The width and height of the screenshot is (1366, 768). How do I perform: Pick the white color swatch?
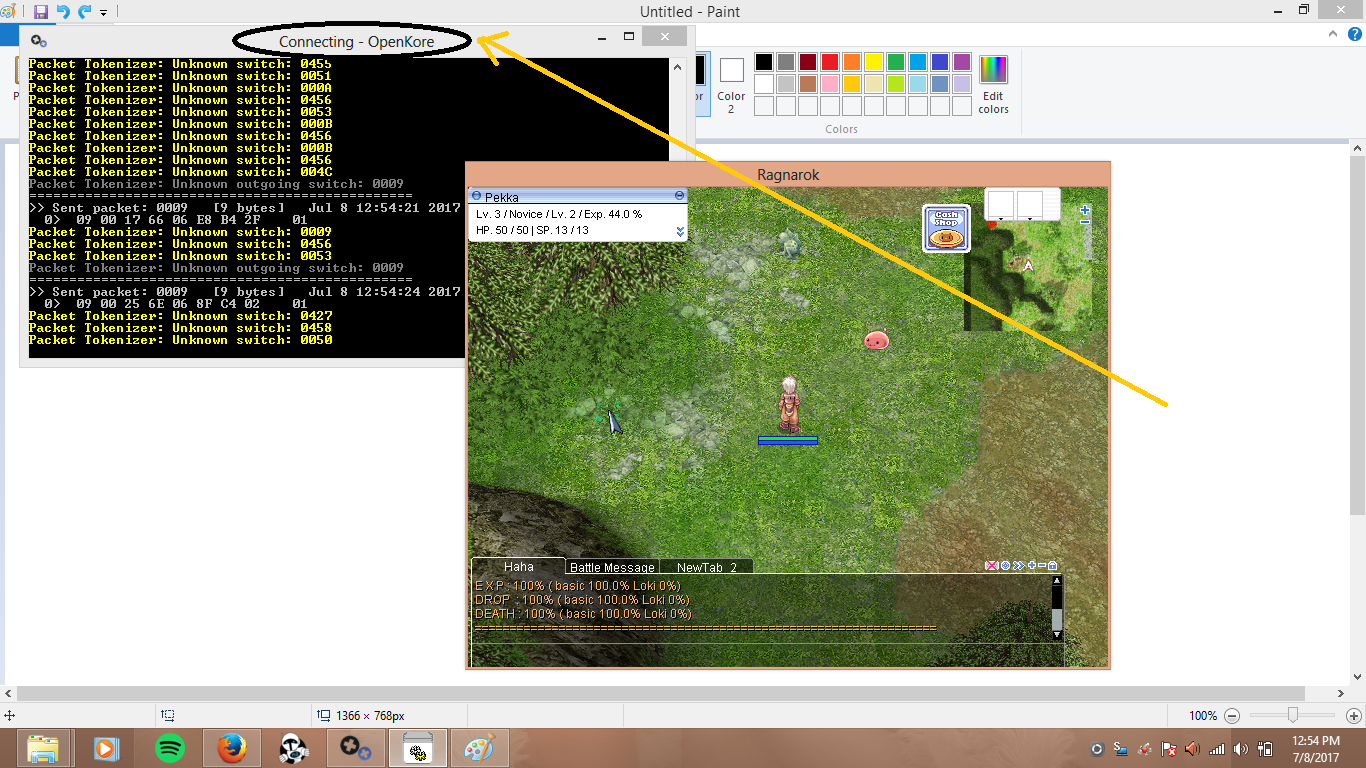pyautogui.click(x=764, y=84)
